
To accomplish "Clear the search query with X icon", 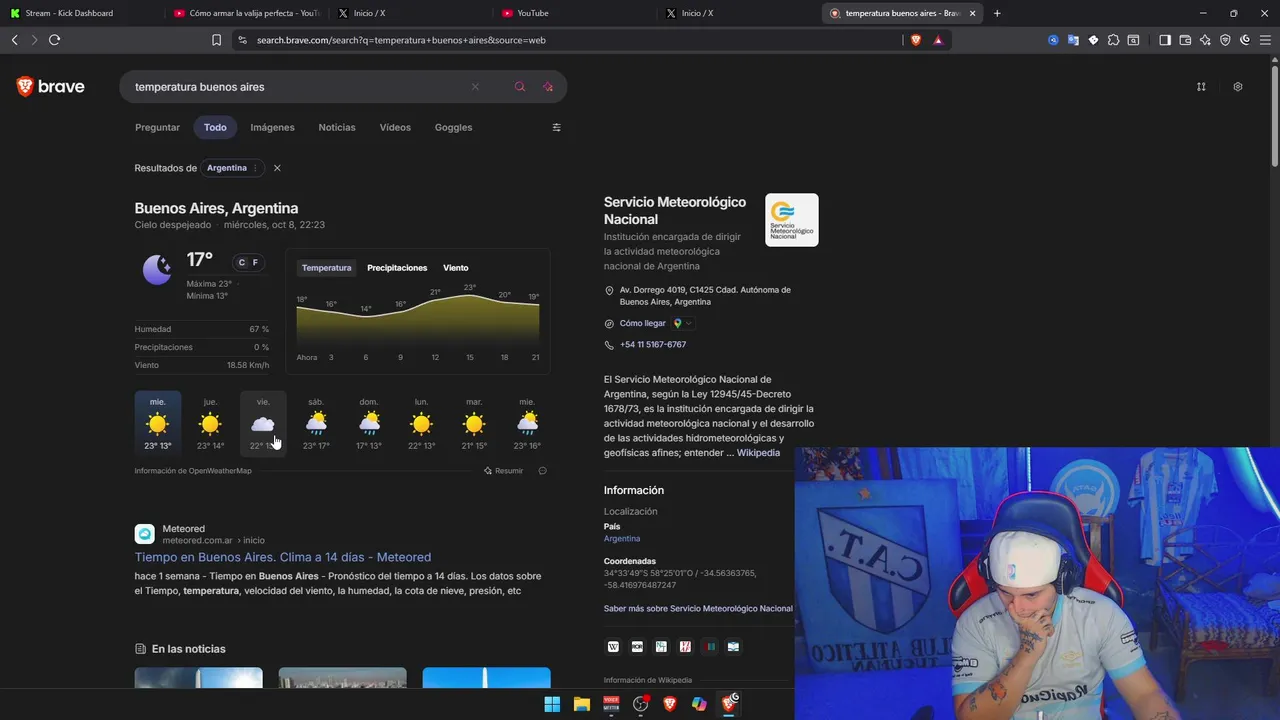I will tap(475, 87).
